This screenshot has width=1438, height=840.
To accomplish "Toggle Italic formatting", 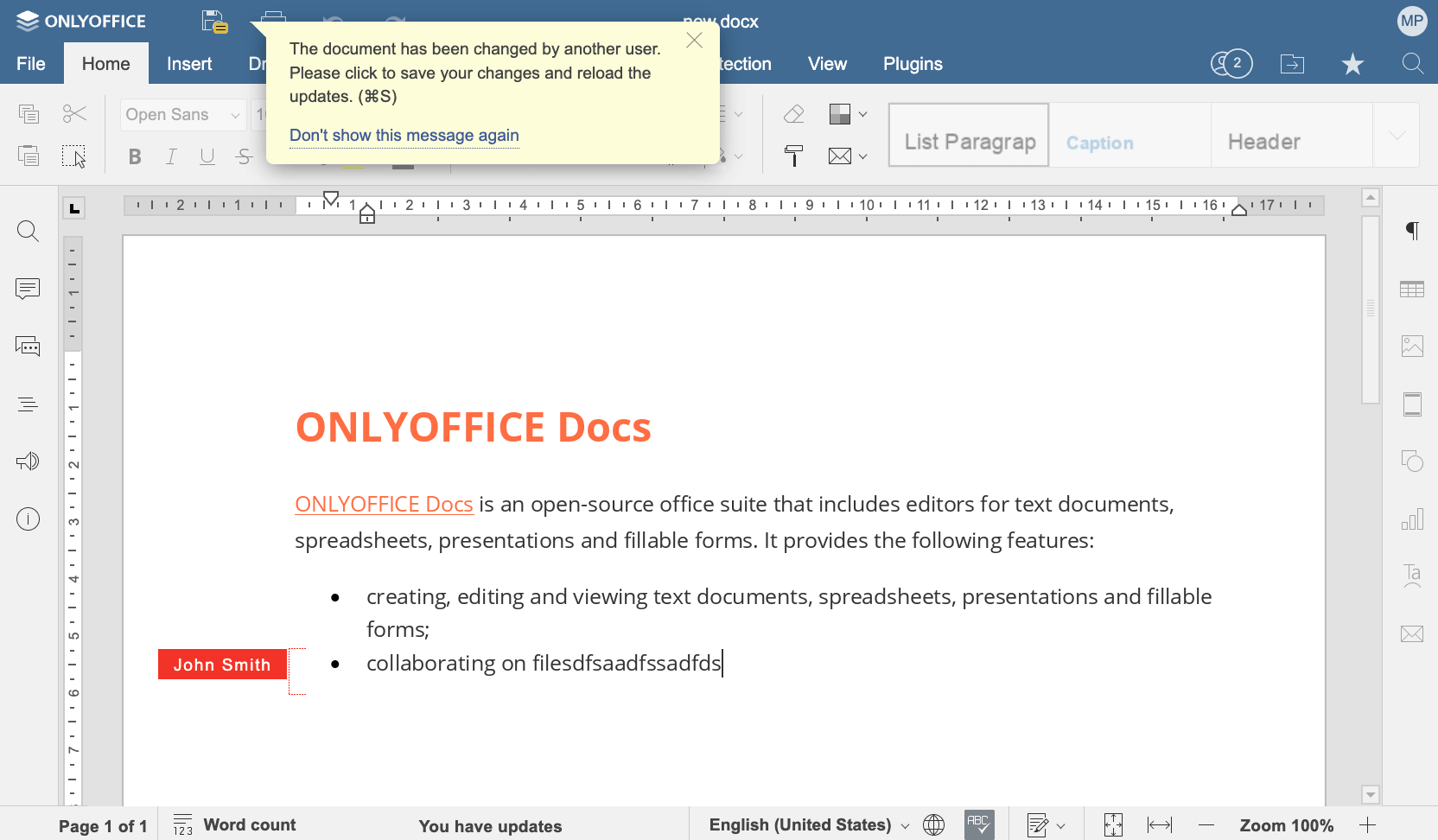I will [x=171, y=156].
